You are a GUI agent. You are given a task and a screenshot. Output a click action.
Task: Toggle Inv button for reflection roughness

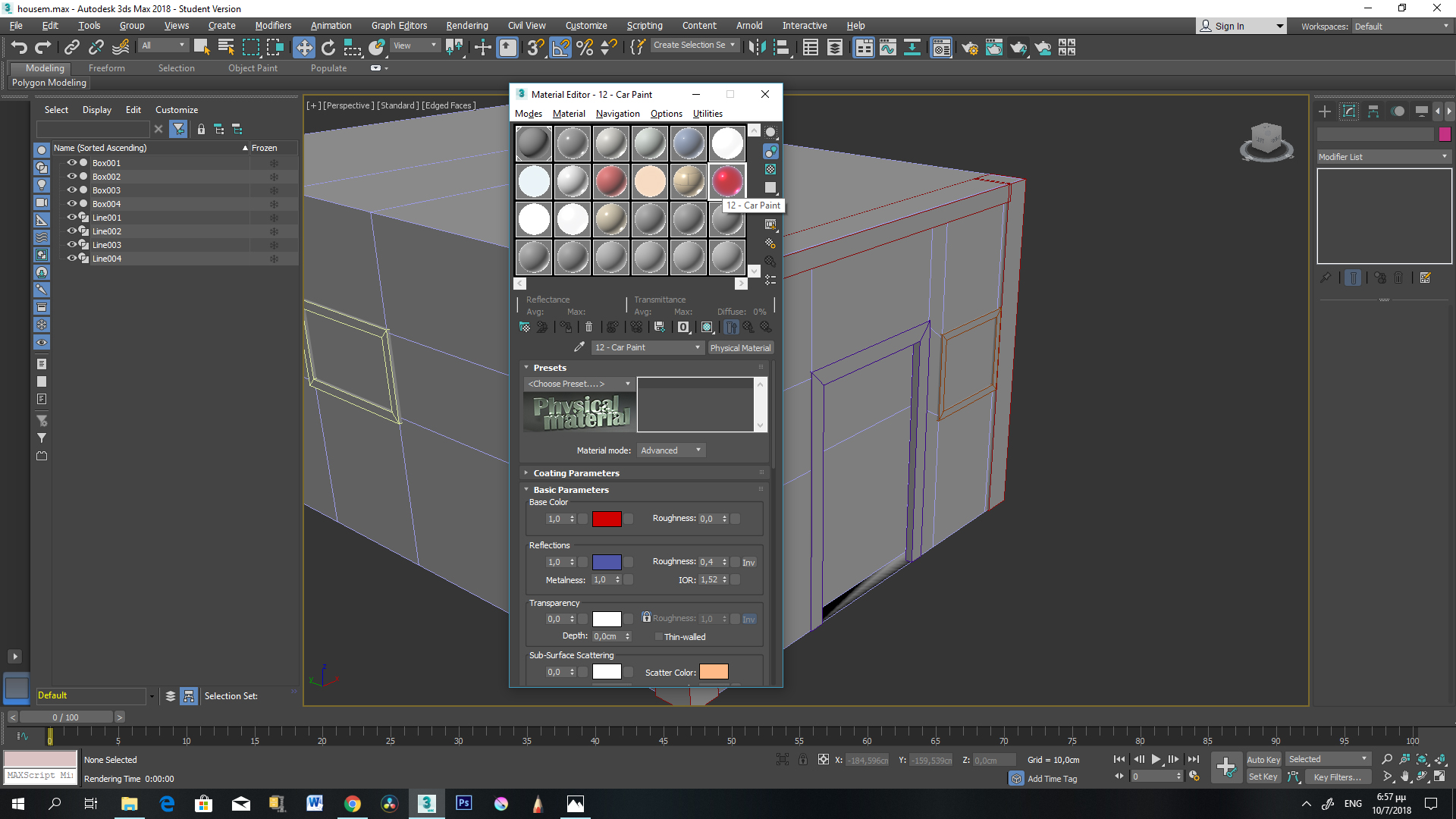click(x=748, y=563)
